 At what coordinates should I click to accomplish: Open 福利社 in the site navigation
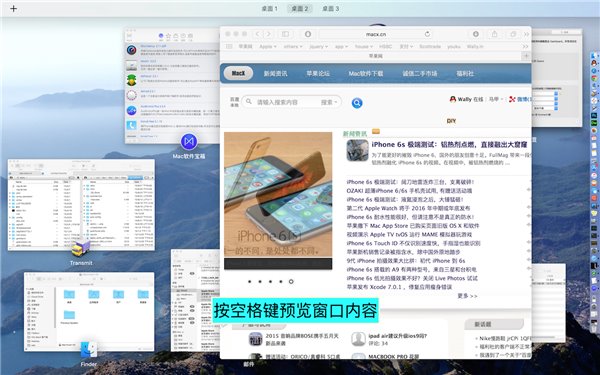[465, 73]
